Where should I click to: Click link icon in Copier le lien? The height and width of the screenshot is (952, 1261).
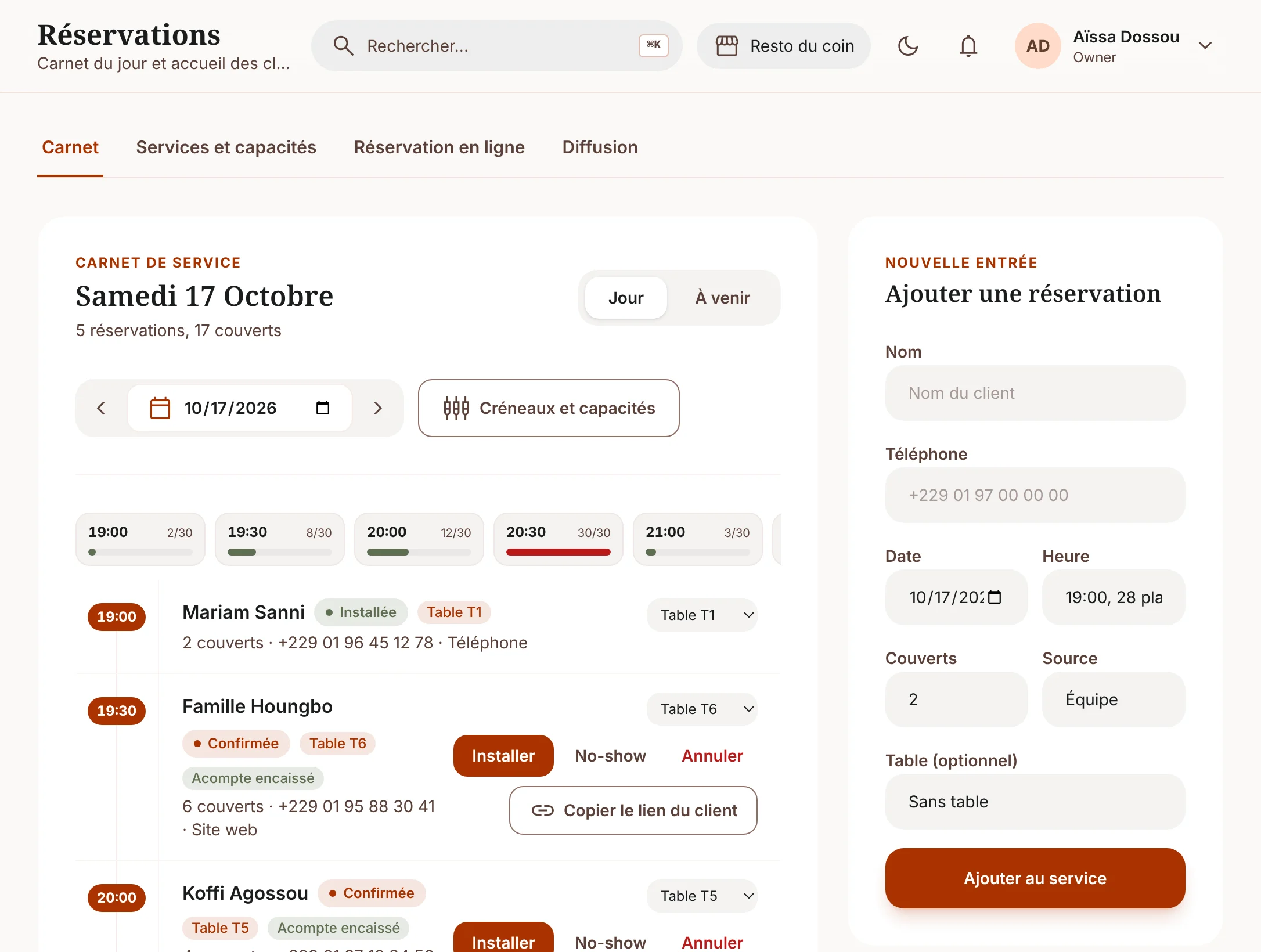[x=542, y=810]
